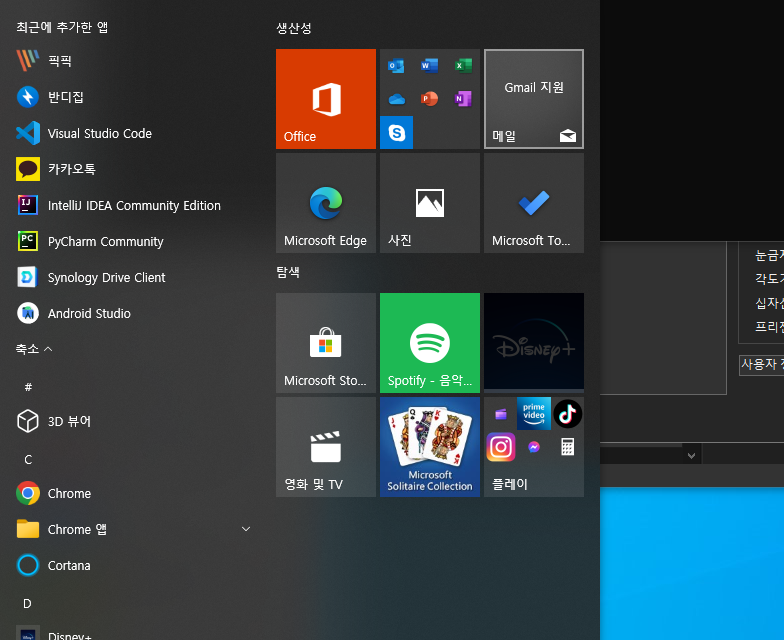Launch Chrome browser from app list
This screenshot has height=640, width=784.
point(133,493)
